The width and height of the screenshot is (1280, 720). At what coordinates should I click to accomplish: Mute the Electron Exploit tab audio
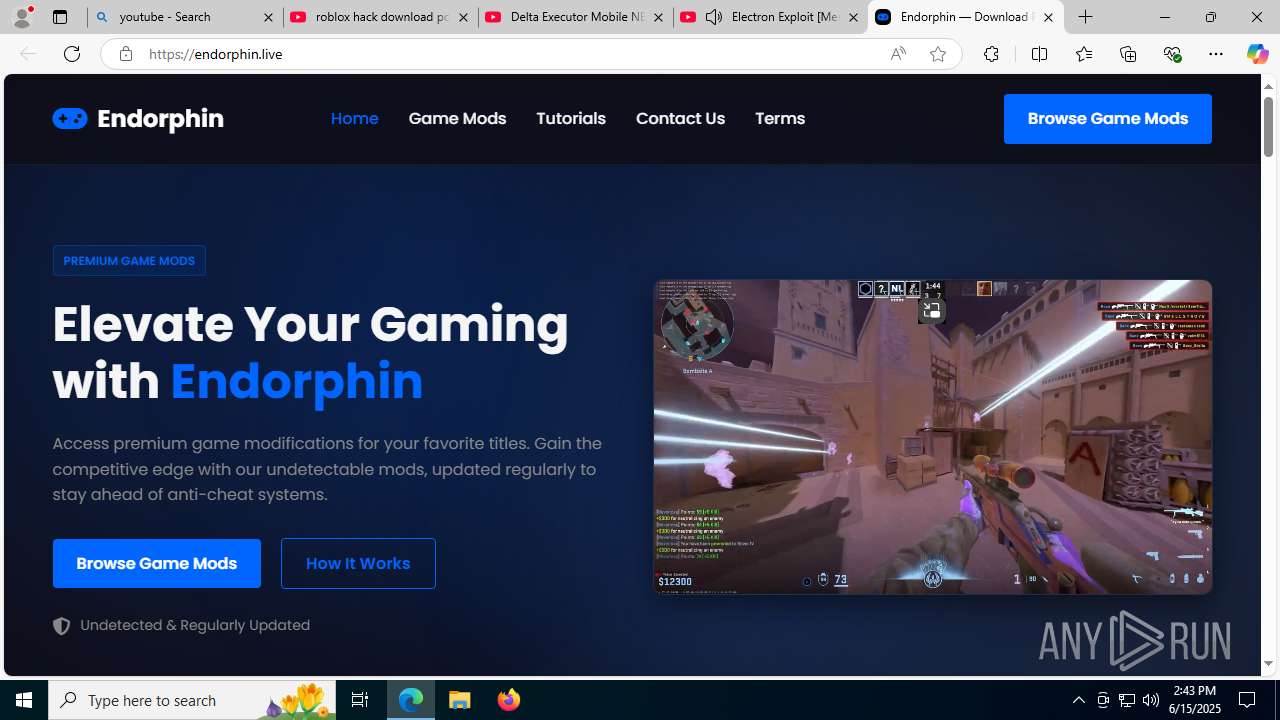(714, 17)
